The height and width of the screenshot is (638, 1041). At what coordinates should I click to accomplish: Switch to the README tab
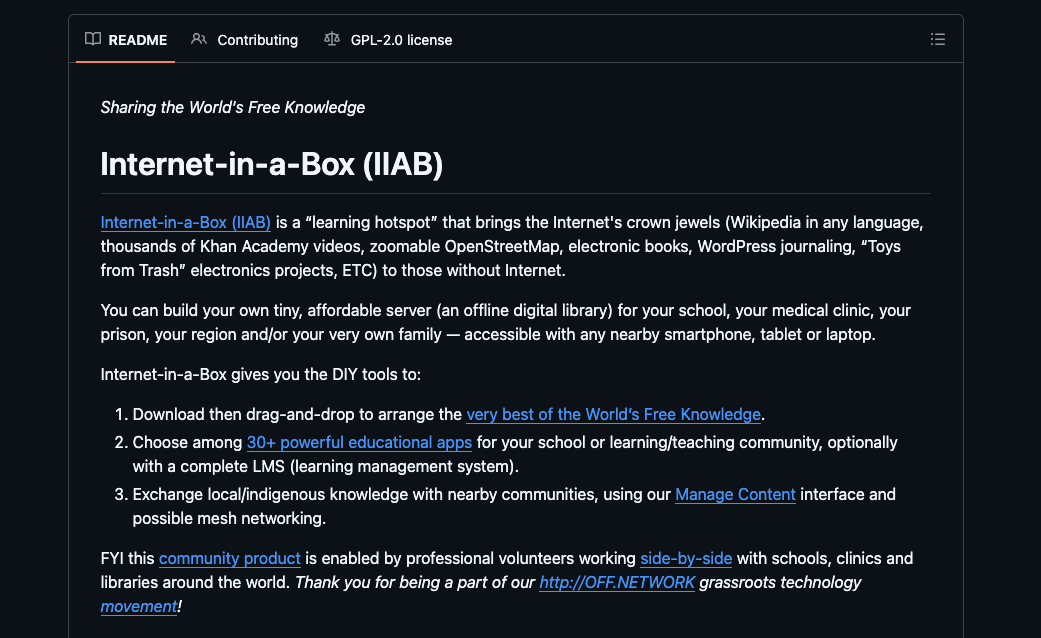click(125, 40)
